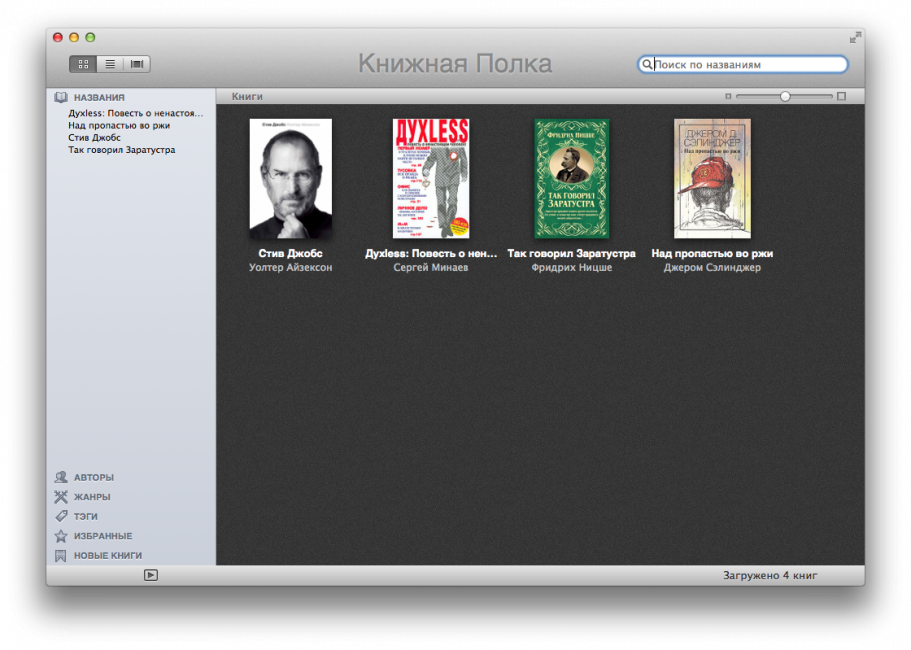Switch to cover flow view mode
Image resolution: width=911 pixels, height=650 pixels.
click(x=137, y=64)
